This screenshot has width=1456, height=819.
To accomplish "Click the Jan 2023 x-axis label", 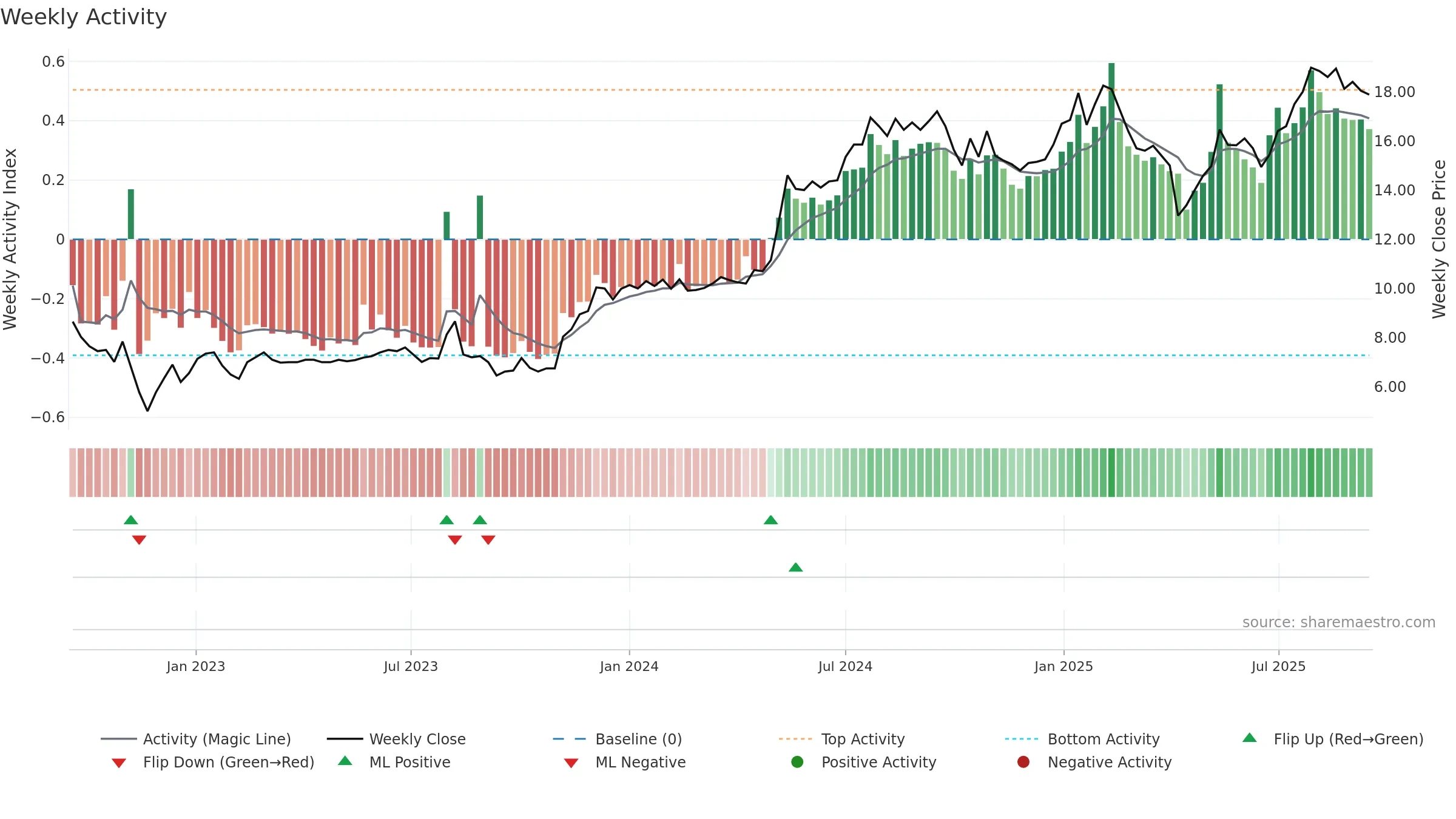I will click(196, 666).
